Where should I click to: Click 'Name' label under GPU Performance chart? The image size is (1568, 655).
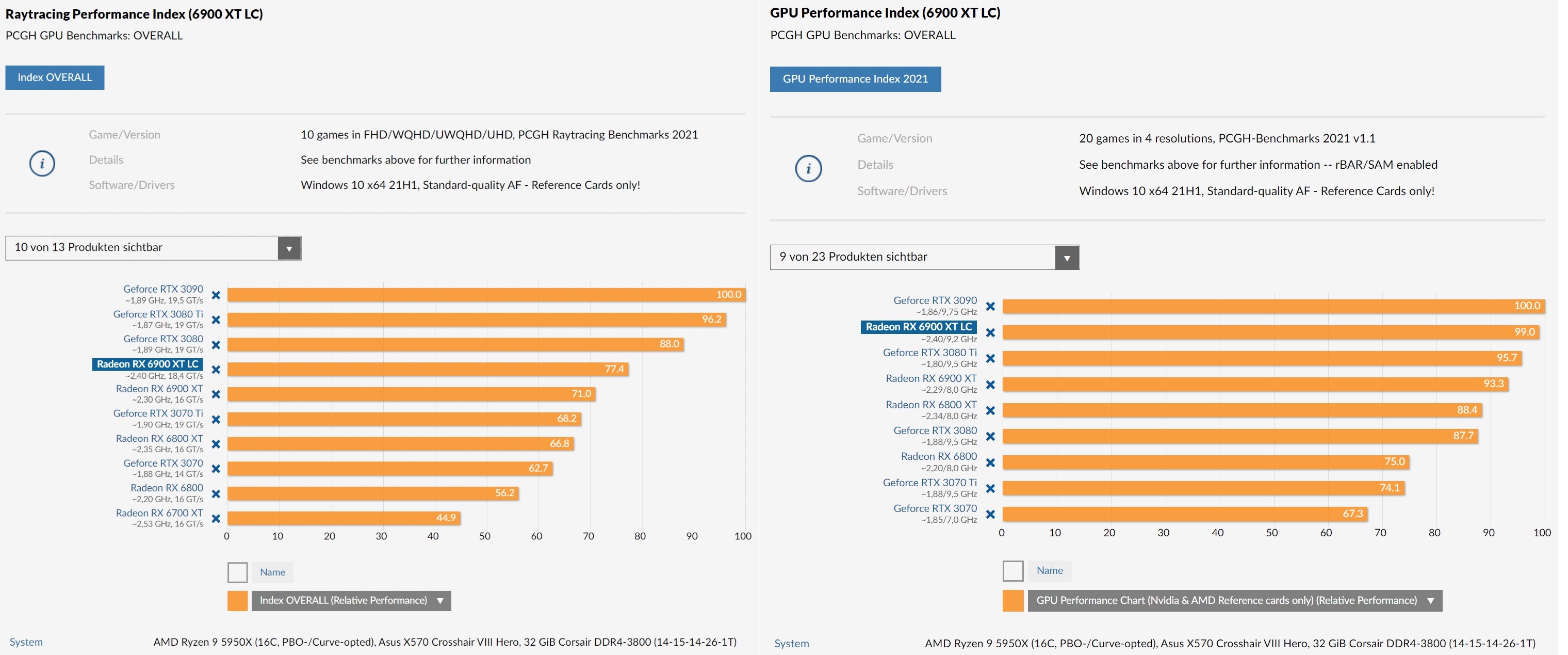tap(1050, 571)
